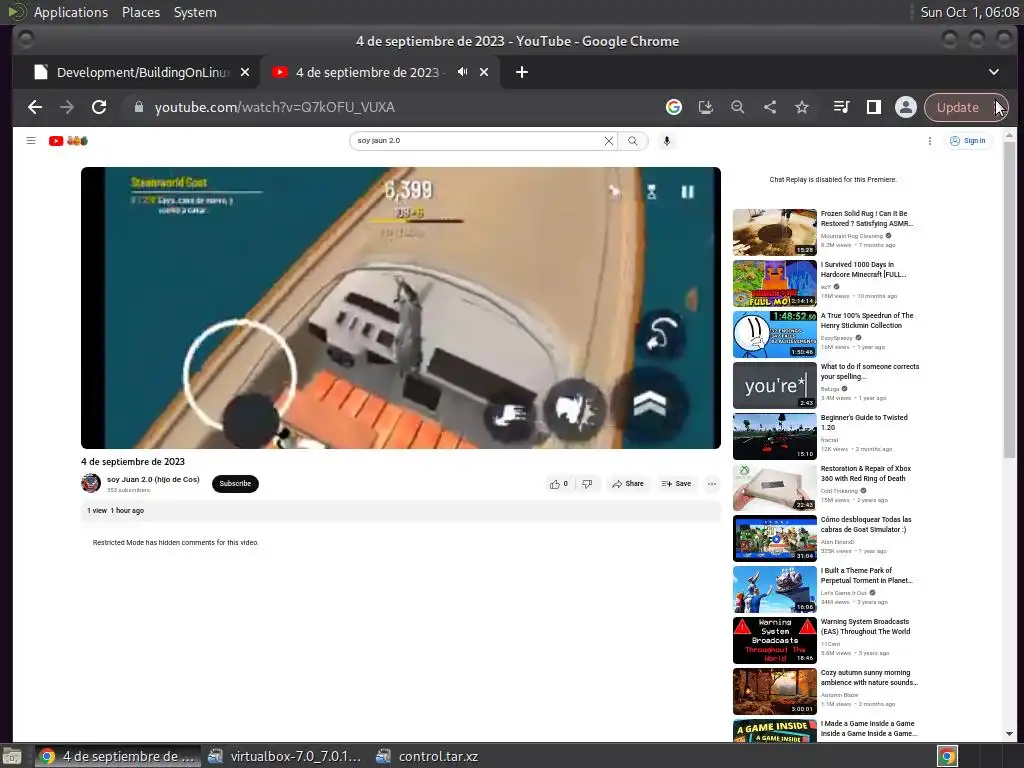This screenshot has width=1024, height=768.
Task: Click the show desktop icon in bottom panel
Action: (12, 756)
